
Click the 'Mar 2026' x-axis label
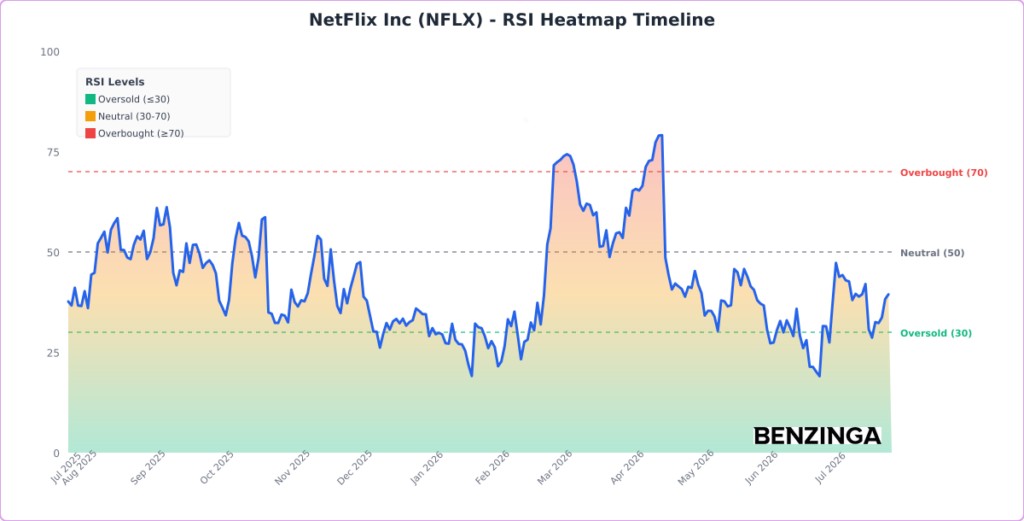(x=555, y=467)
